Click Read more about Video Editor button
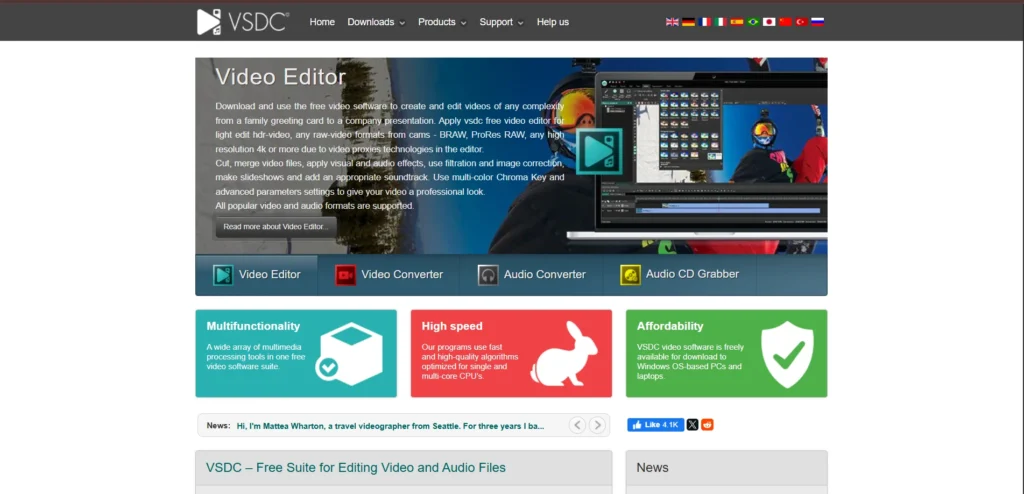The height and width of the screenshot is (494, 1024). coord(276,227)
